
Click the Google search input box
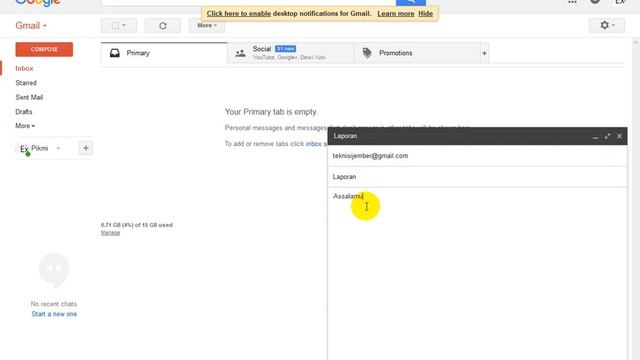248,2
